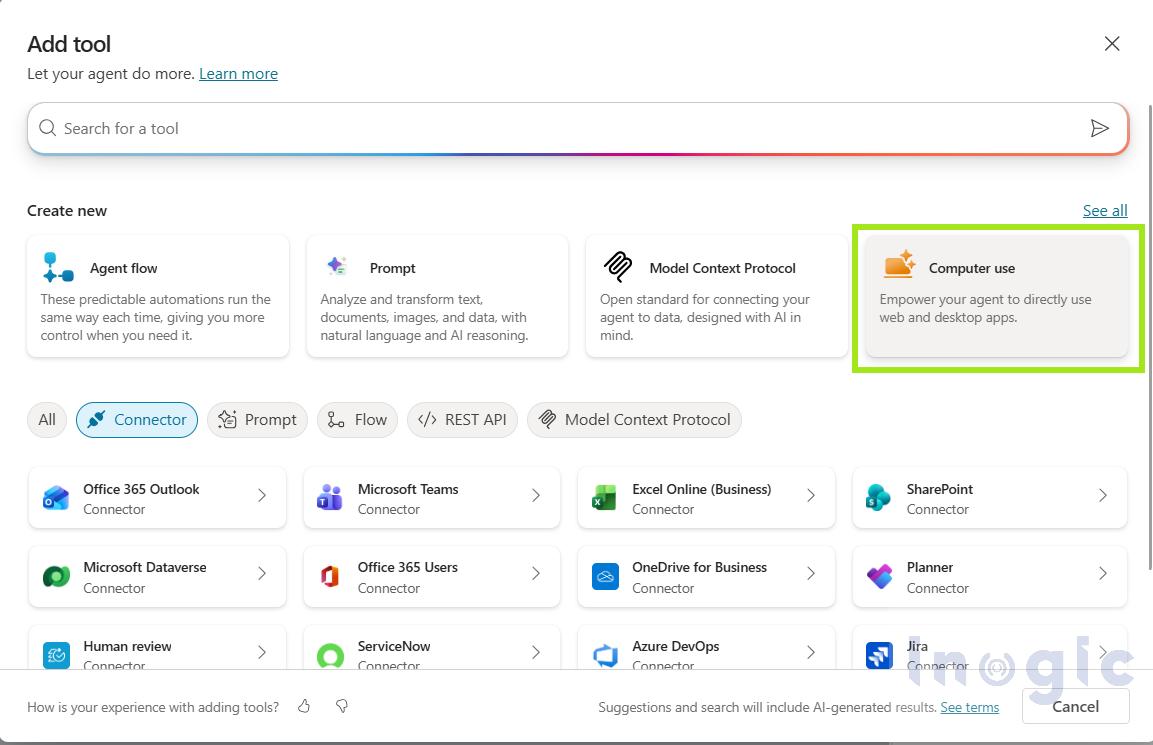Click the Jira icon

[x=879, y=655]
